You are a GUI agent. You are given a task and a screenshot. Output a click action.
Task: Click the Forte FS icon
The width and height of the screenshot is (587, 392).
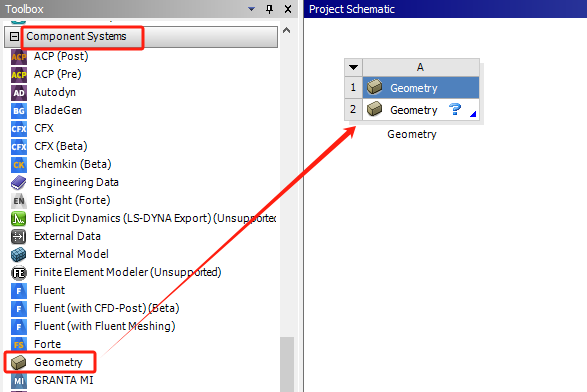pos(19,344)
